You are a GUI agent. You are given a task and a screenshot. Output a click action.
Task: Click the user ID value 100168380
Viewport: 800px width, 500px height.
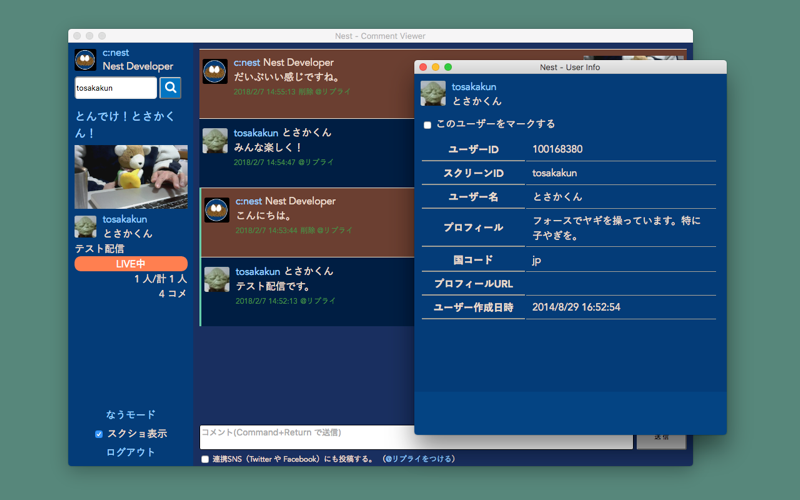click(558, 149)
